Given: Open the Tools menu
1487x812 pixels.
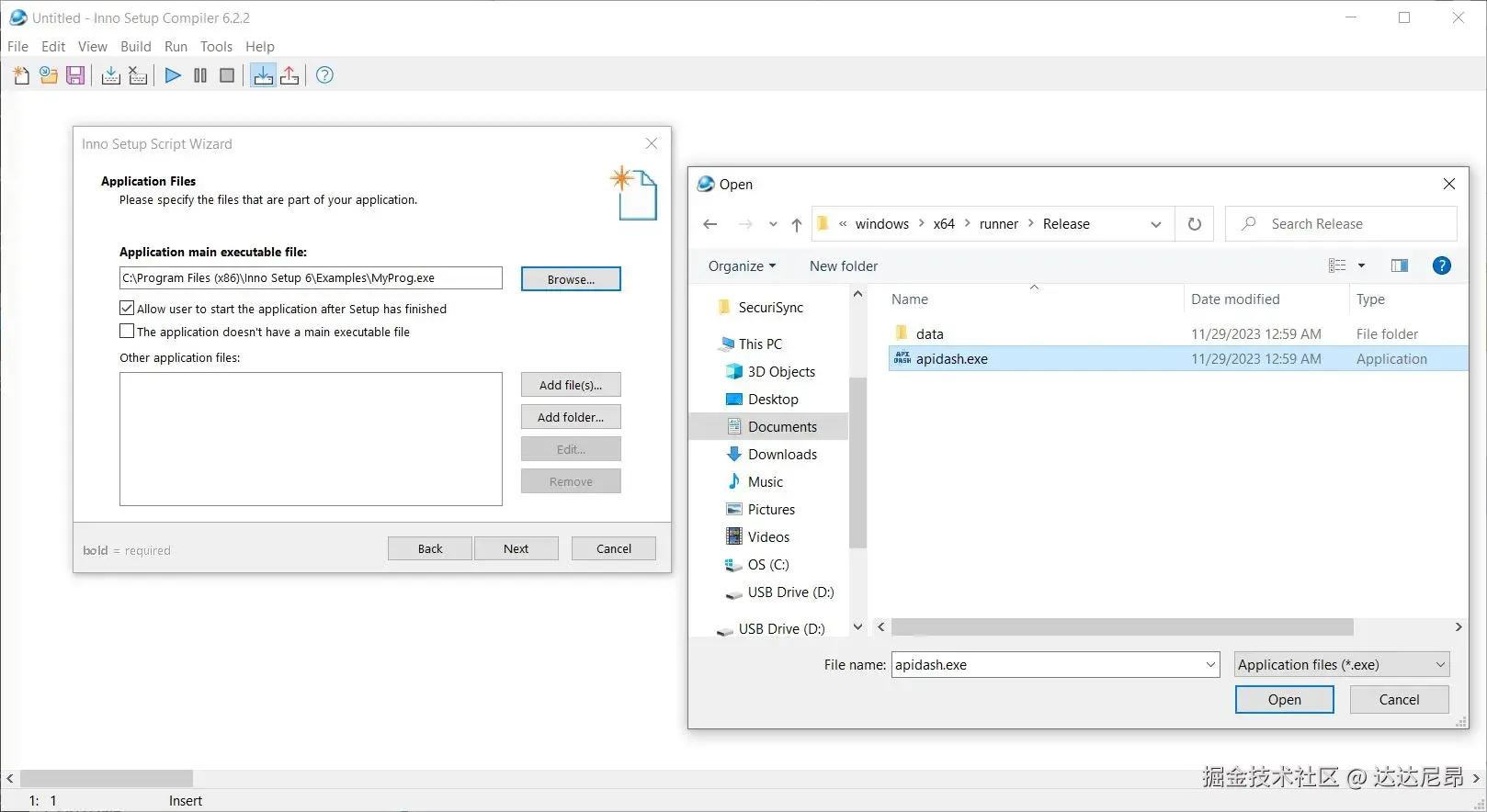Looking at the screenshot, I should (216, 46).
